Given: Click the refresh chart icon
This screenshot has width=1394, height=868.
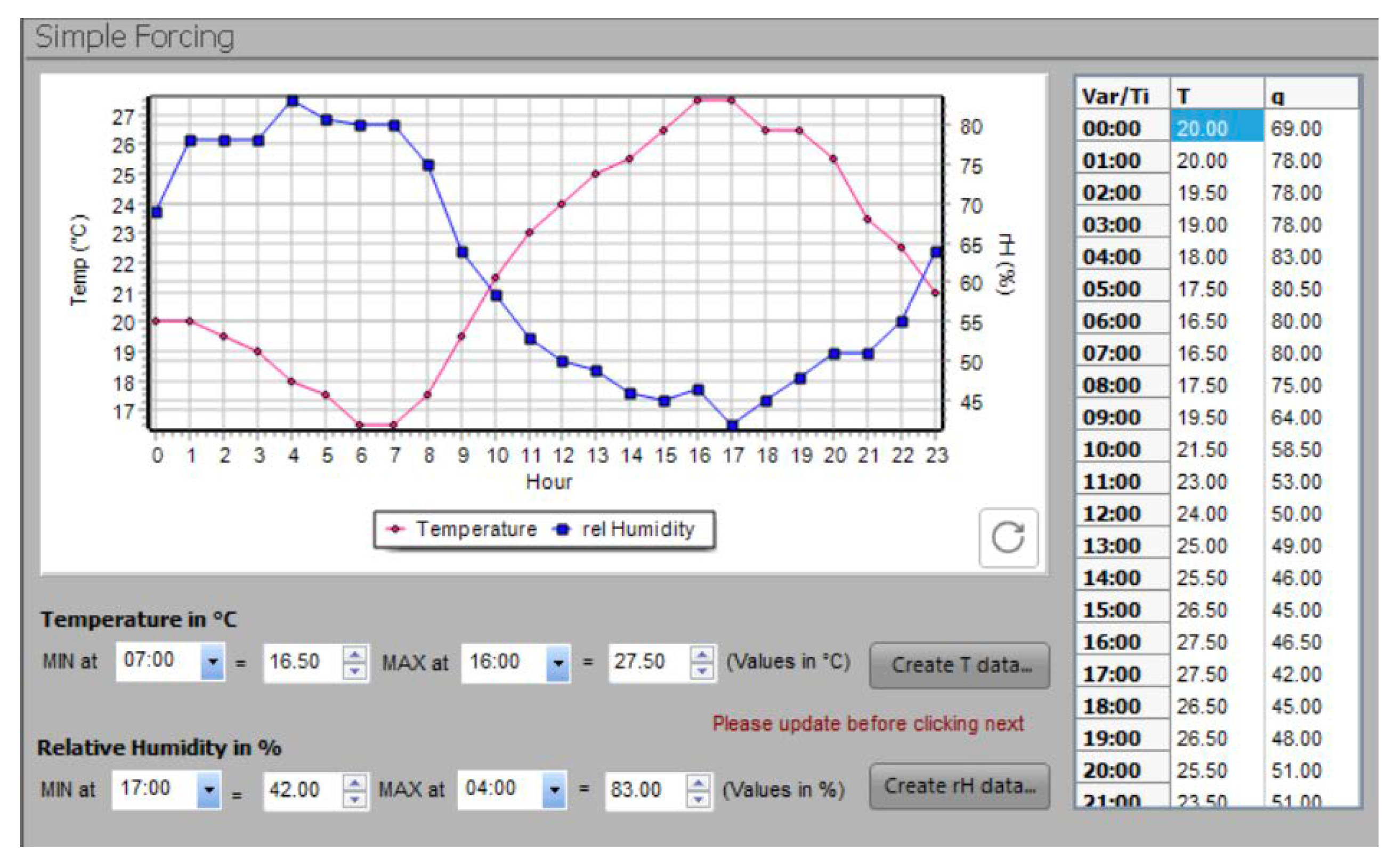Looking at the screenshot, I should pos(1008,538).
